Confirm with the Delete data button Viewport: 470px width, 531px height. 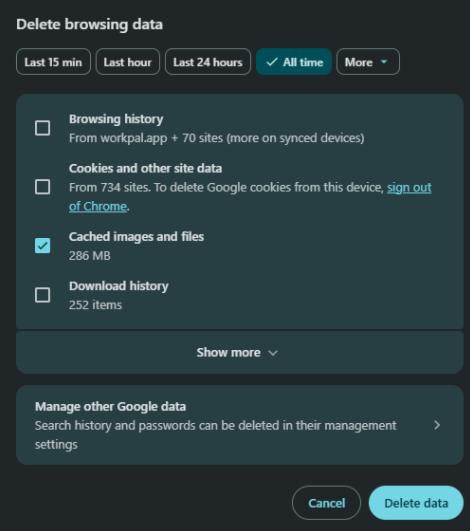click(x=416, y=503)
